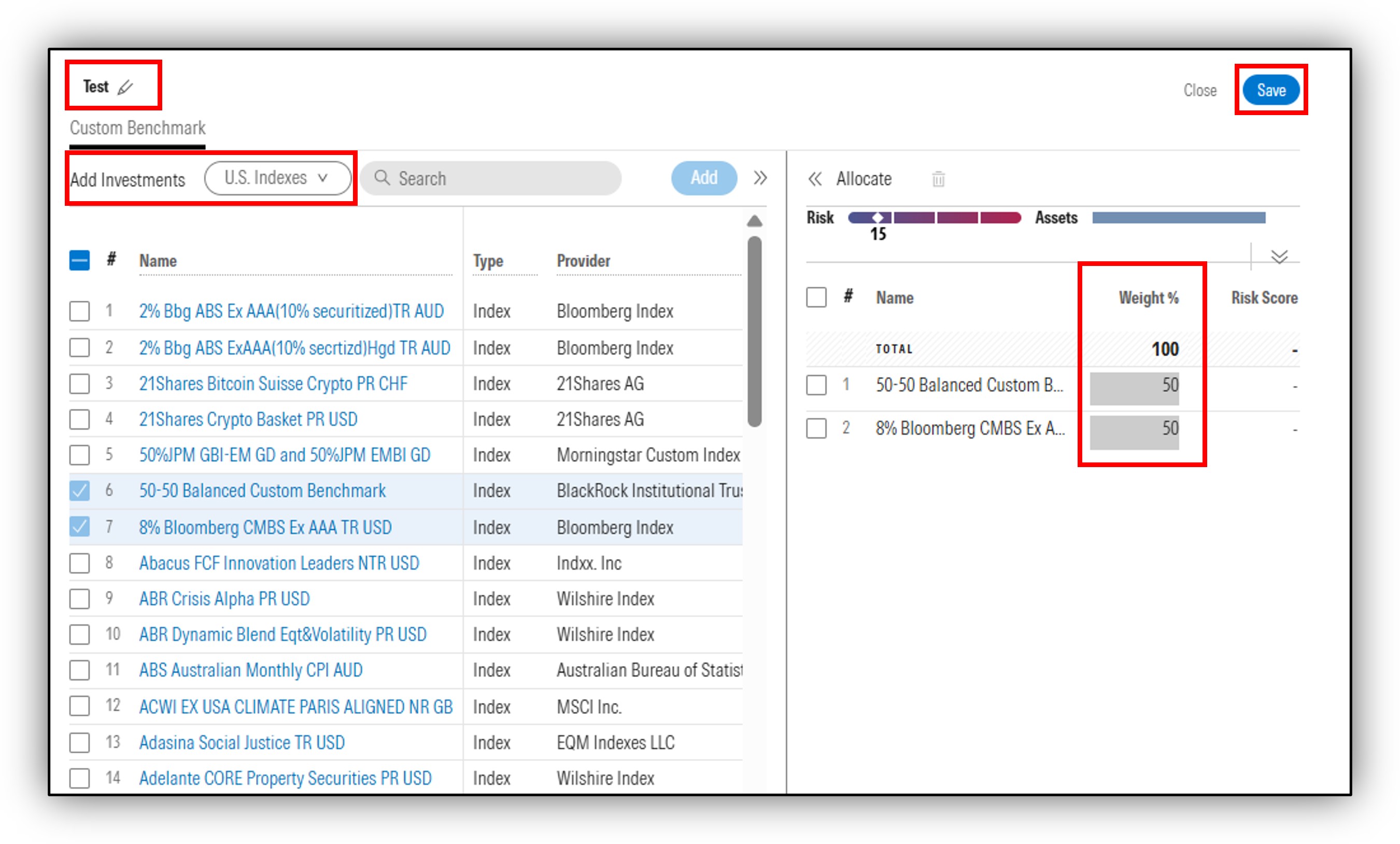The width and height of the screenshot is (1400, 844).
Task: Click the Add button
Action: [x=704, y=178]
